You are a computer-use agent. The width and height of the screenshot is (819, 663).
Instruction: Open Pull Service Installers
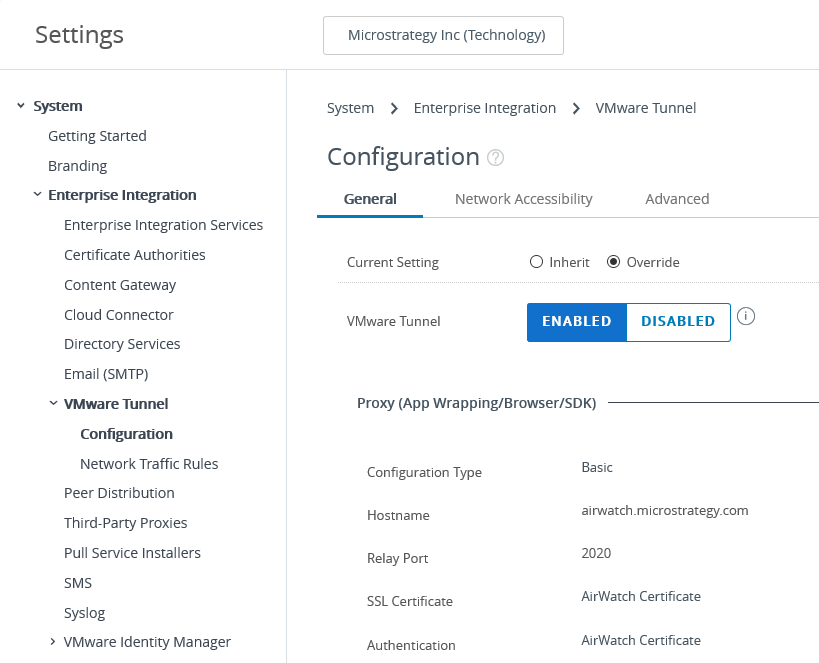pos(132,553)
